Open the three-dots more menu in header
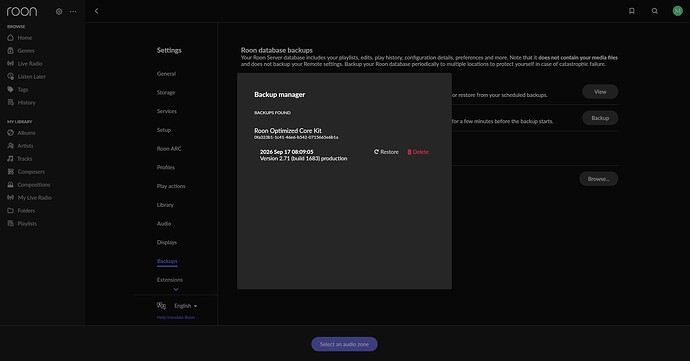Image resolution: width=690 pixels, height=361 pixels. click(x=73, y=11)
